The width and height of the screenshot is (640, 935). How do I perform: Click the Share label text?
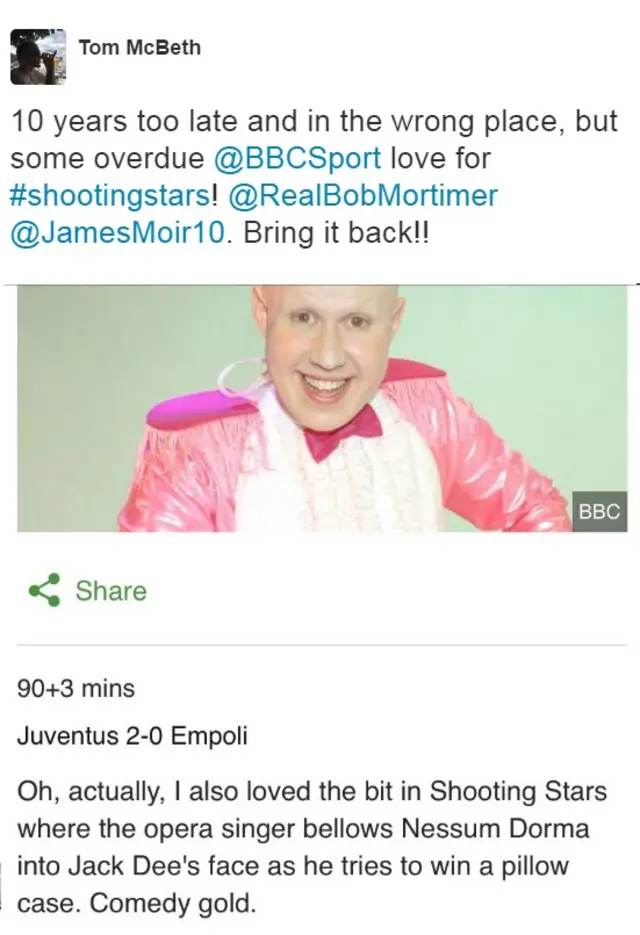tap(111, 591)
